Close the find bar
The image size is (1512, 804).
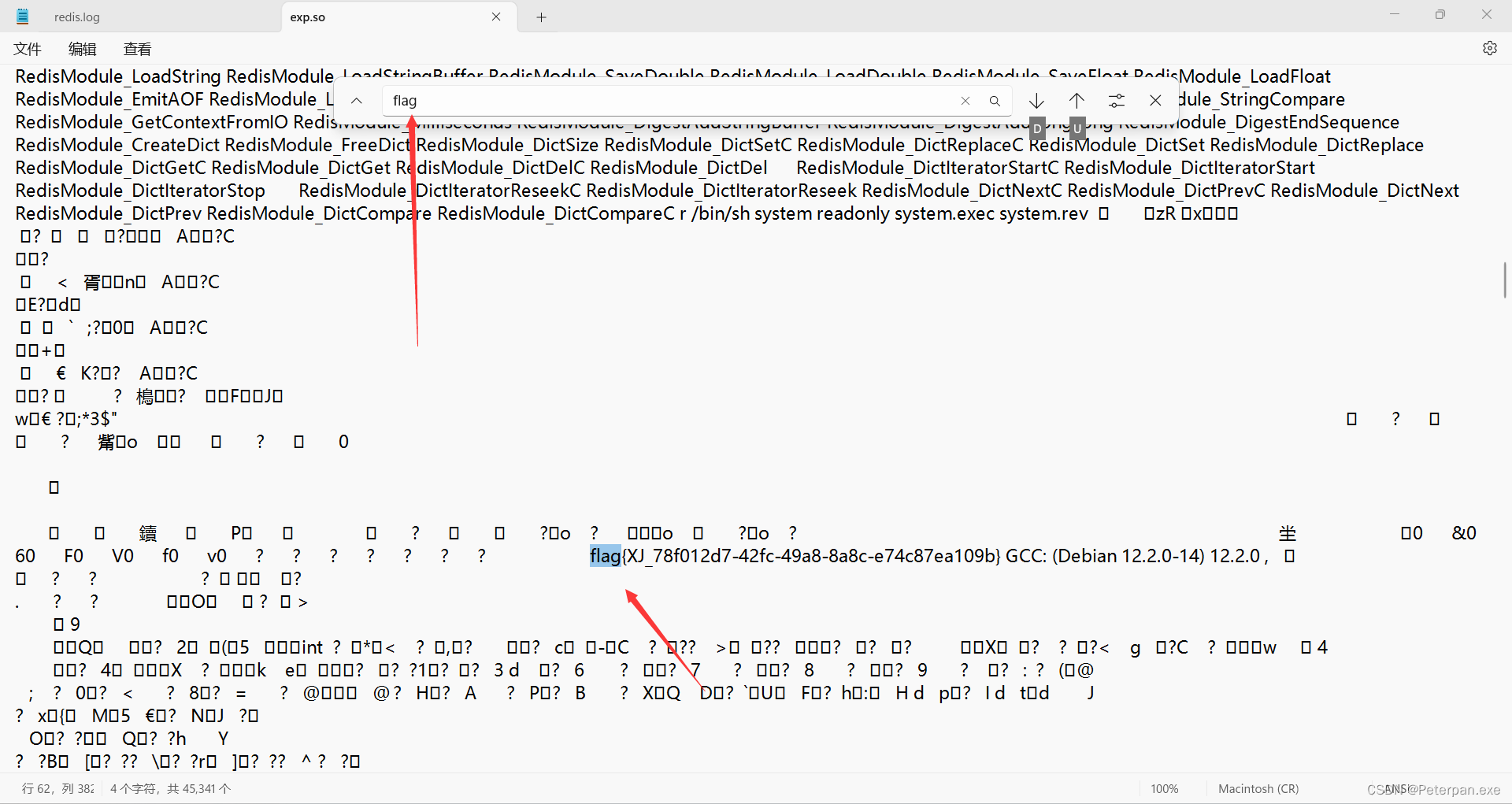coord(1155,101)
